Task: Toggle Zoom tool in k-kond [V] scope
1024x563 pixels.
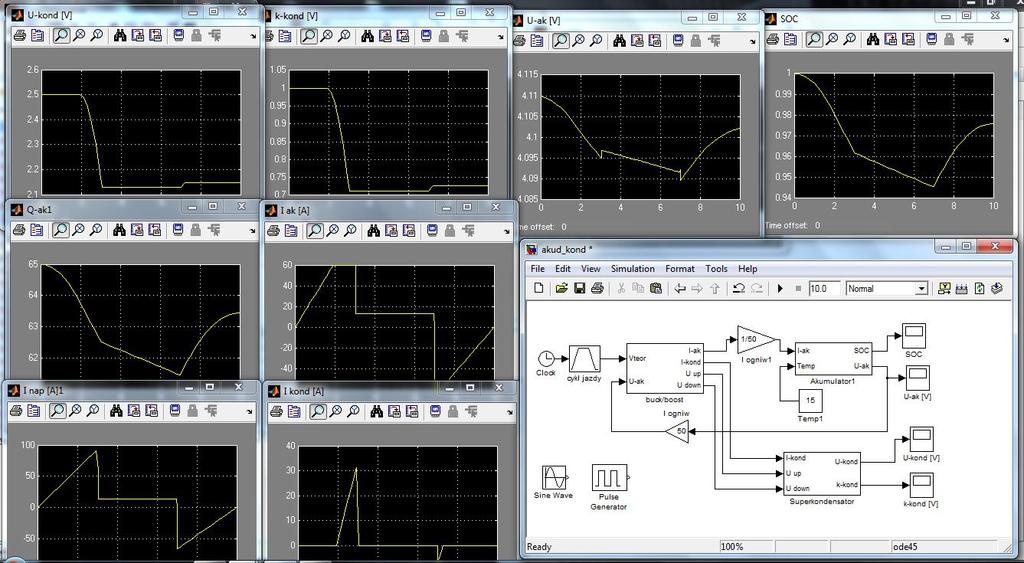Action: [x=309, y=35]
